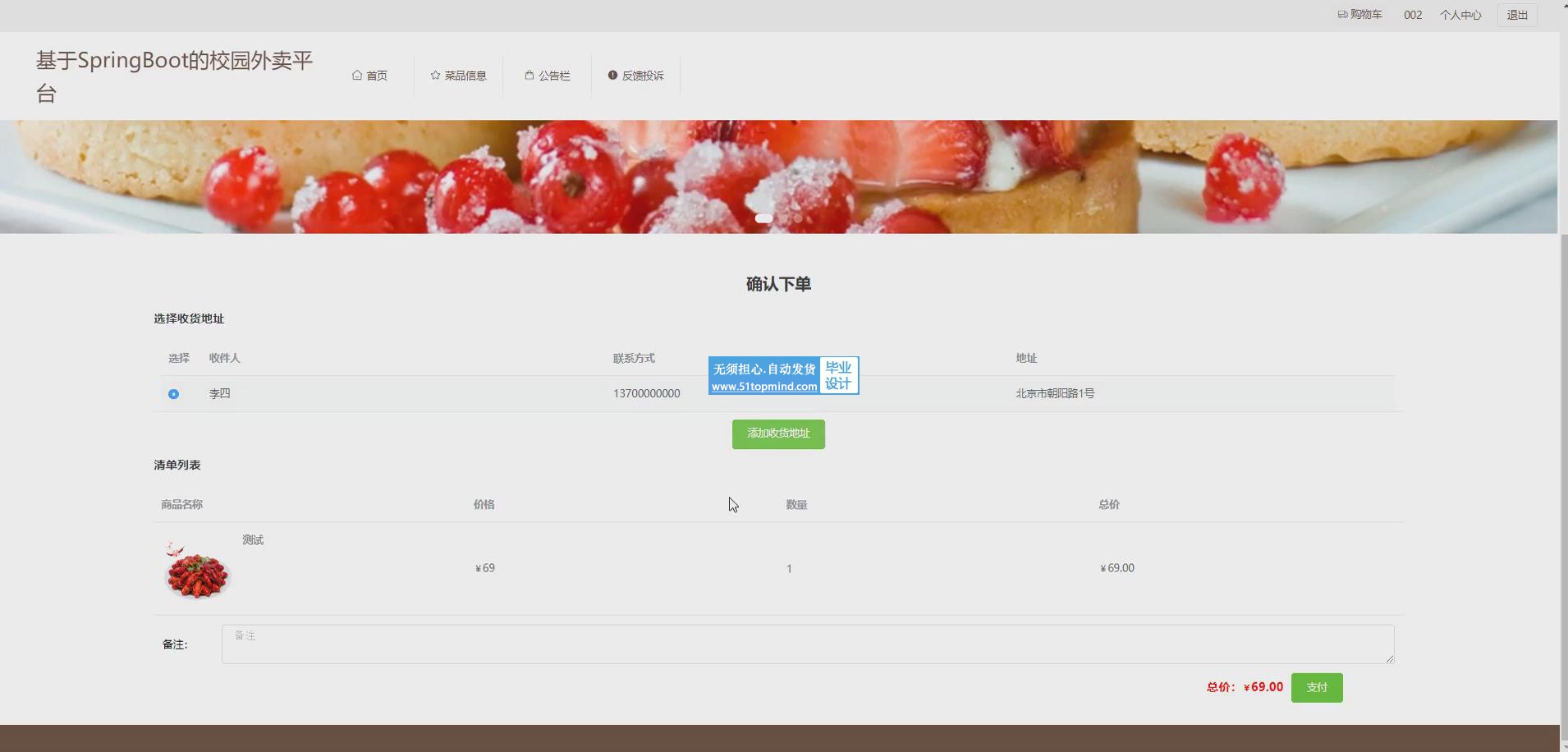Viewport: 1568px width, 752px height.
Task: Open the 购物车 shopping cart link
Action: click(1359, 15)
